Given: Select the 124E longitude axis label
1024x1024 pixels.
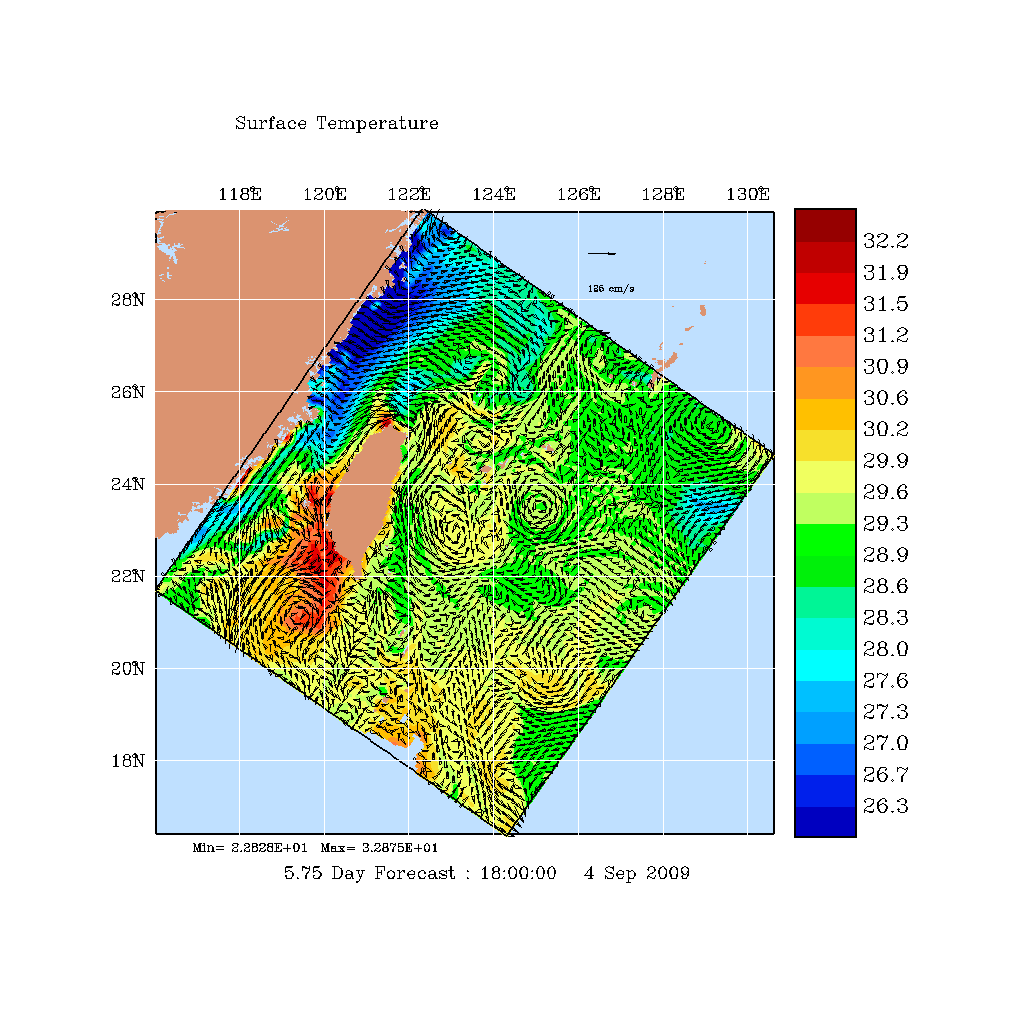Looking at the screenshot, I should [x=493, y=195].
